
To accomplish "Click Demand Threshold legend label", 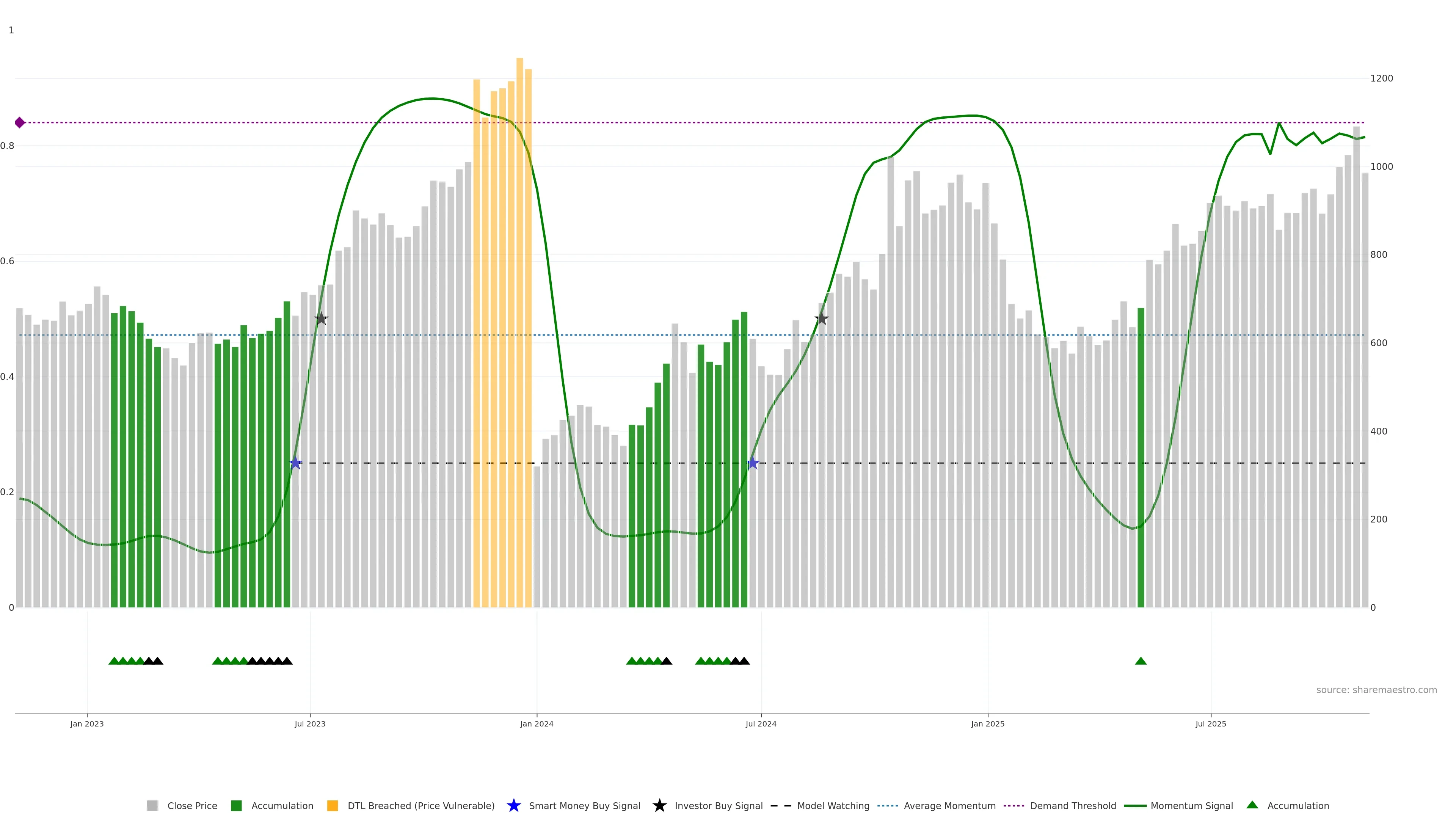I will (x=1073, y=805).
